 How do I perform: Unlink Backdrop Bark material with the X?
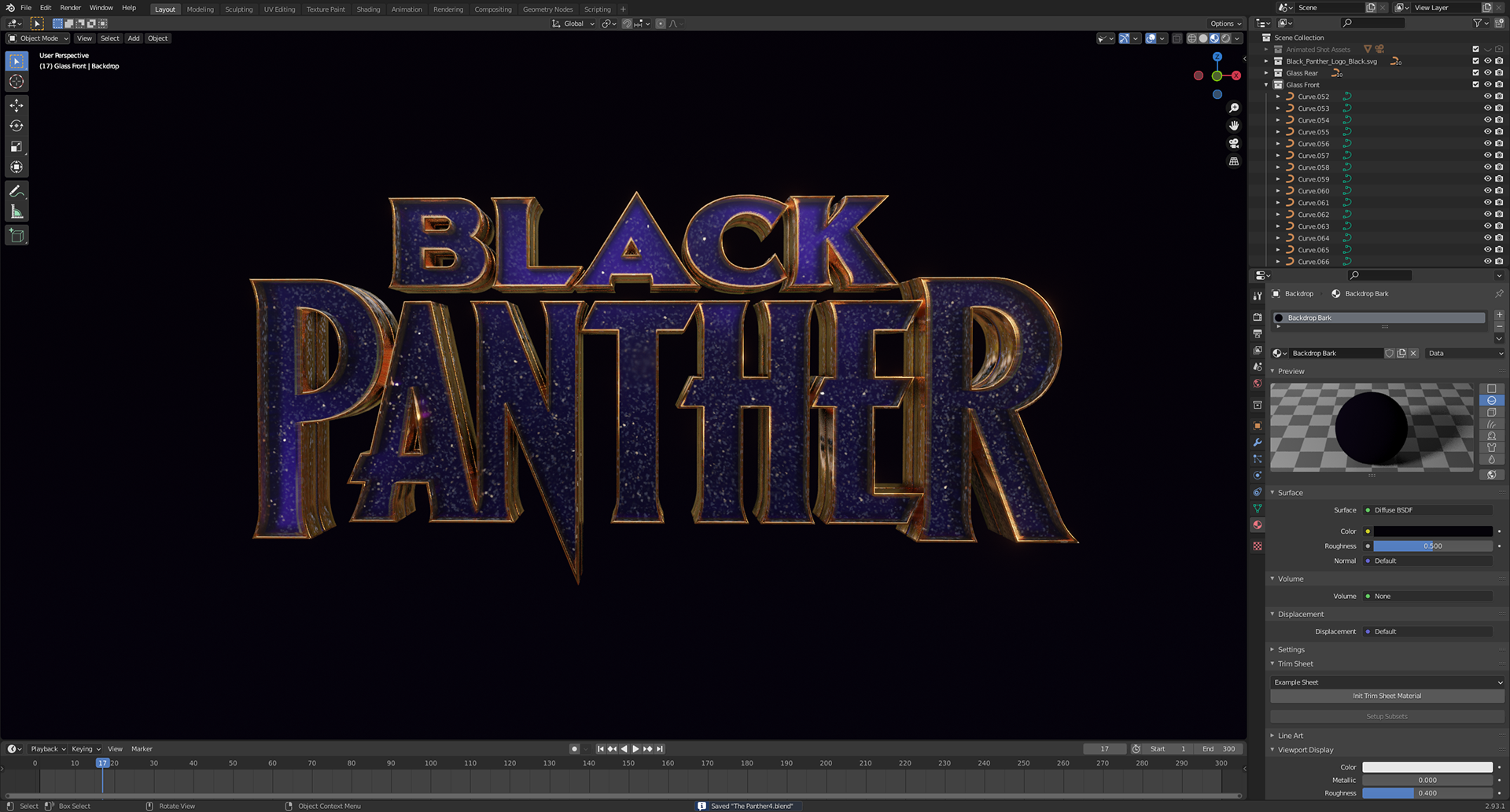tap(1413, 353)
